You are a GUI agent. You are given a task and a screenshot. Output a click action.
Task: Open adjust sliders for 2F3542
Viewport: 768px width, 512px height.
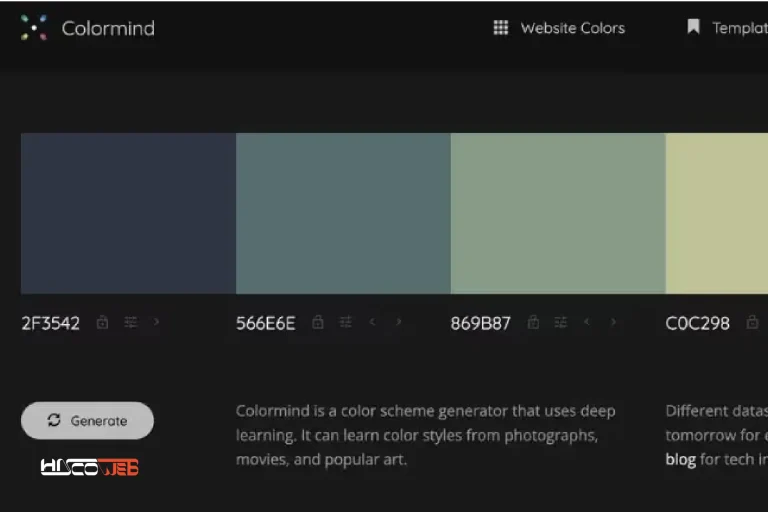pos(130,322)
